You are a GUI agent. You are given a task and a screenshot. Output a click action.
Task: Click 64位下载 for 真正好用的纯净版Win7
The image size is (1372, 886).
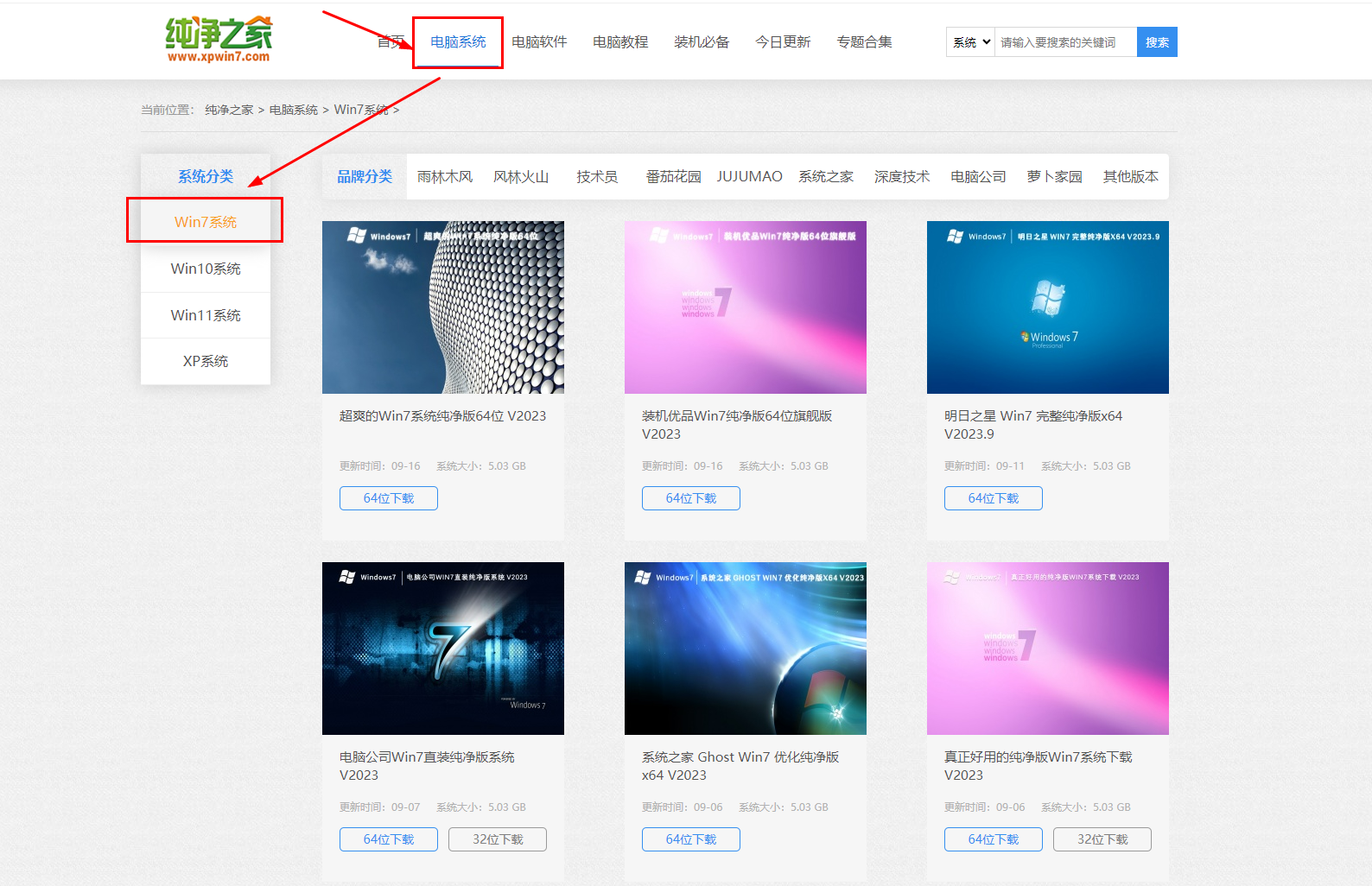[994, 839]
